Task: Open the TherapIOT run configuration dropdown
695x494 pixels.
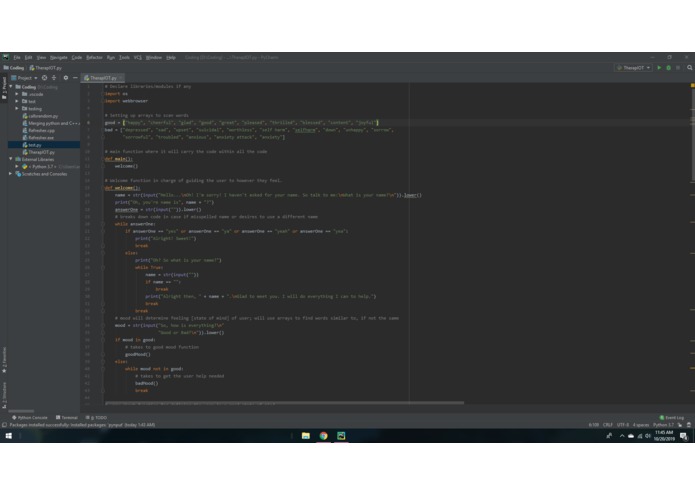Action: point(634,68)
